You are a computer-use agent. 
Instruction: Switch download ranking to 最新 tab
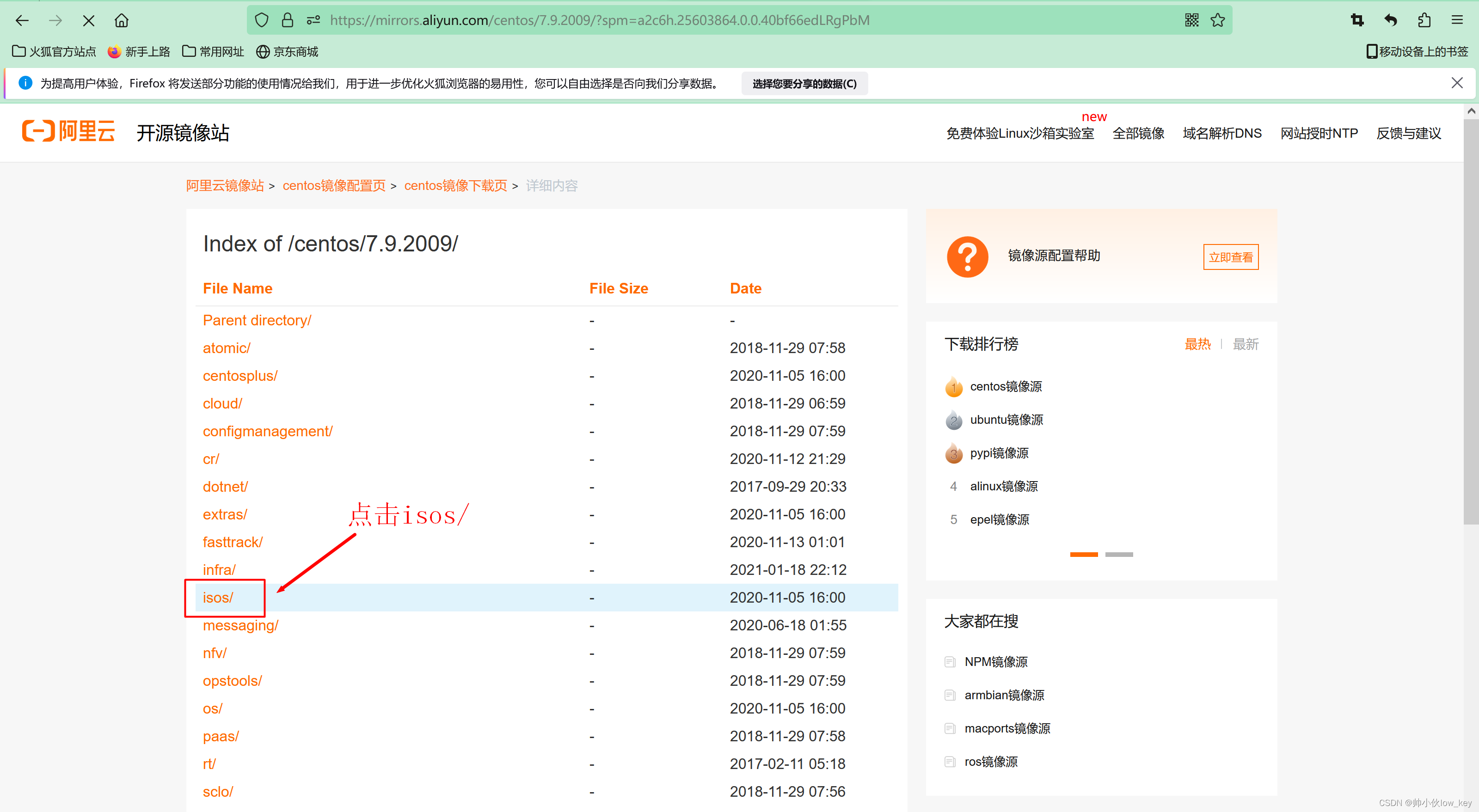tap(1246, 344)
